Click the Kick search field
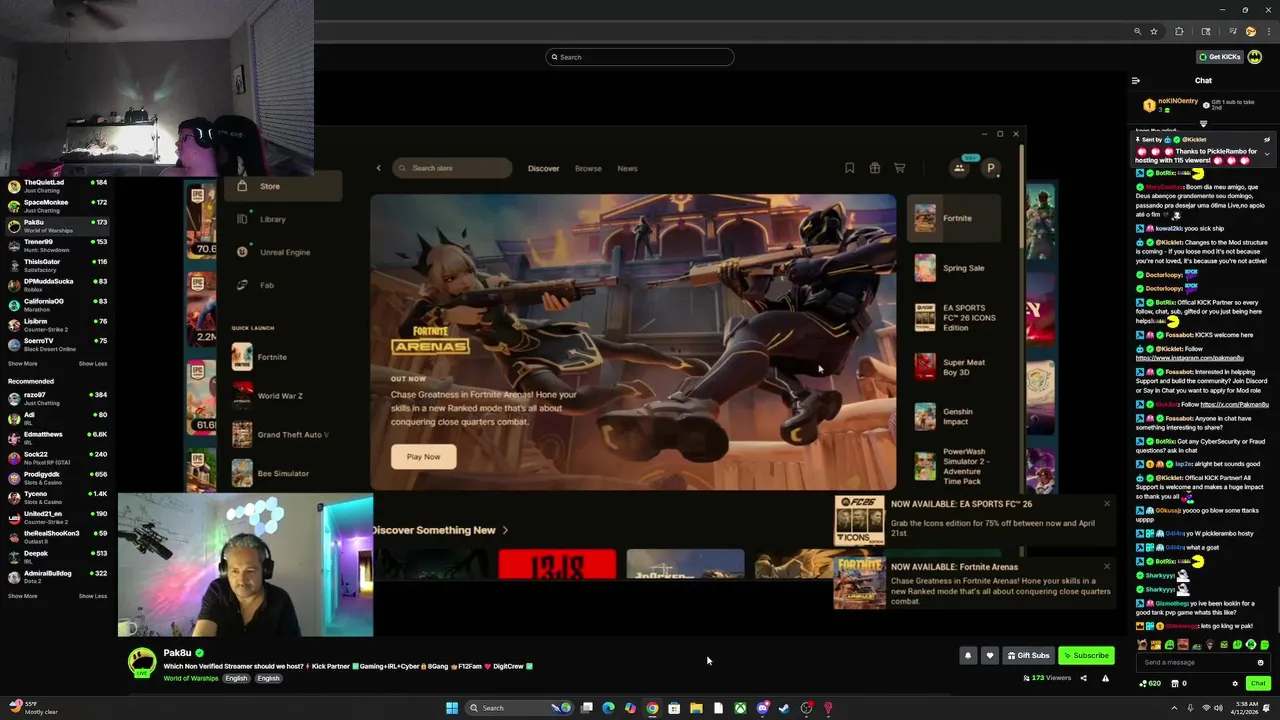The height and width of the screenshot is (720, 1280). pyautogui.click(x=640, y=57)
